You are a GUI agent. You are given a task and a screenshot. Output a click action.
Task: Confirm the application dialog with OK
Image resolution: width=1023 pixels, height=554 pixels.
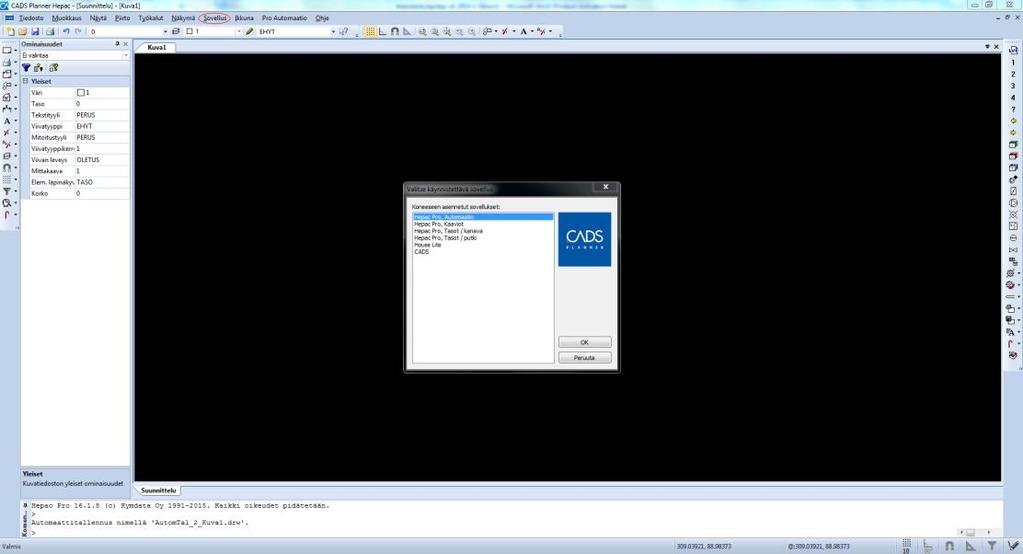pyautogui.click(x=585, y=342)
